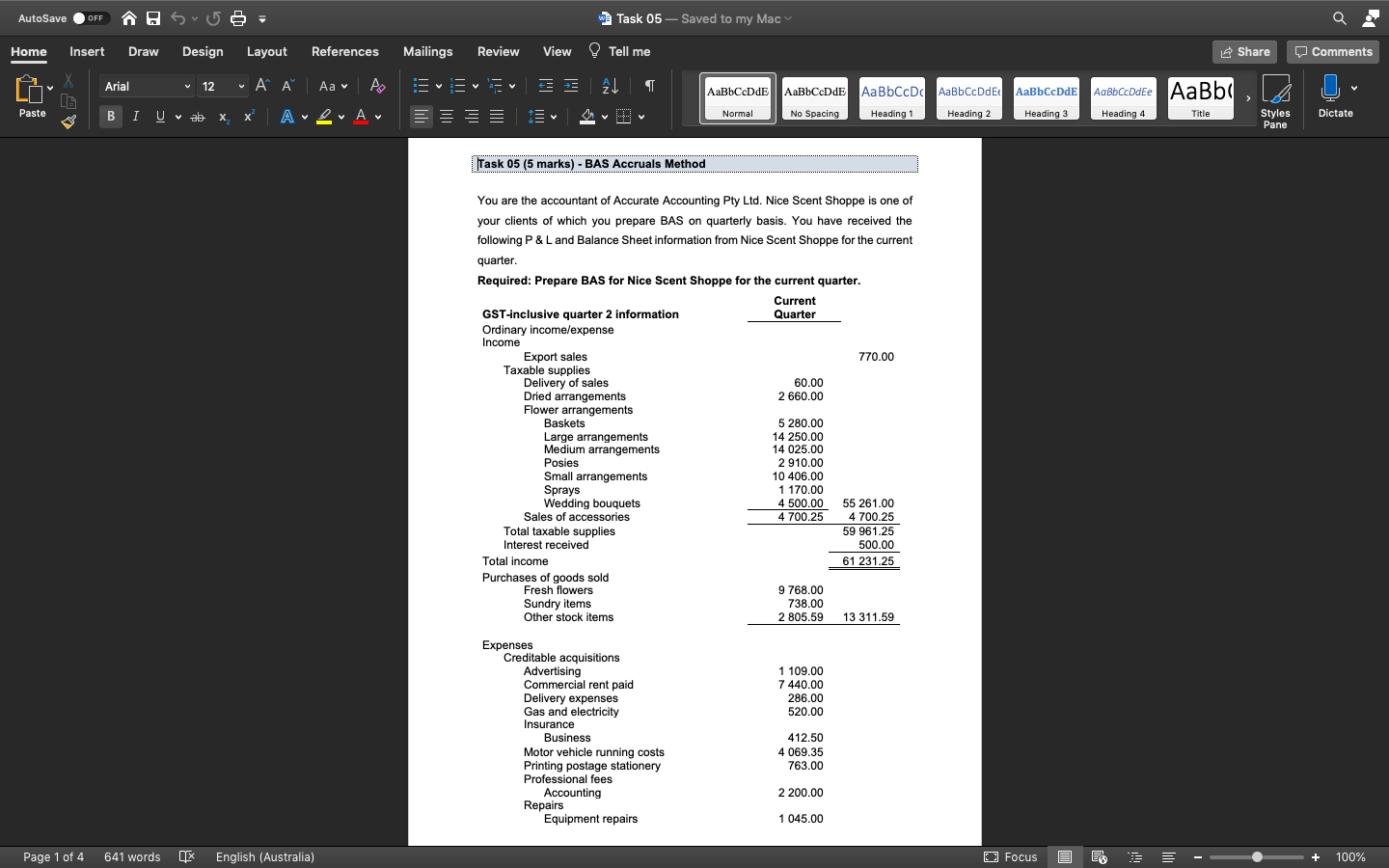Open the References tab

tap(344, 51)
